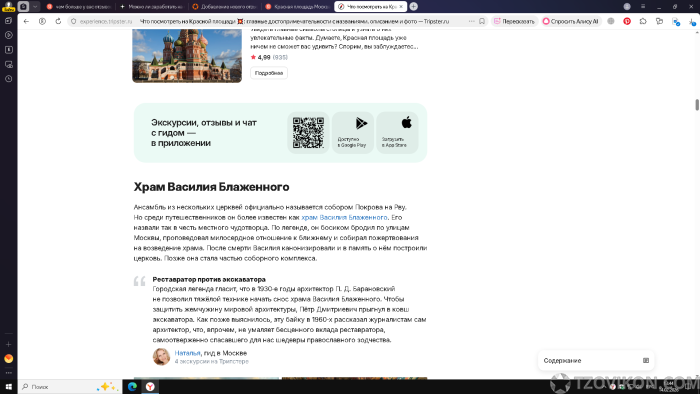The width and height of the screenshot is (700, 394).
Task: Click the rating '4,99' text
Action: (264, 57)
